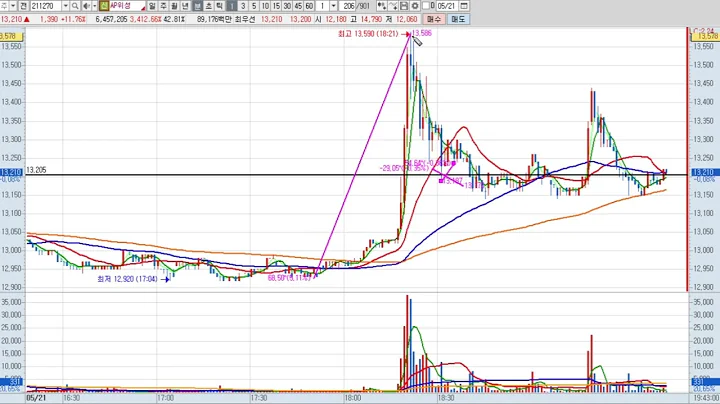Select the minute (분) chart period
The height and width of the screenshot is (404, 720).
tap(197, 6)
